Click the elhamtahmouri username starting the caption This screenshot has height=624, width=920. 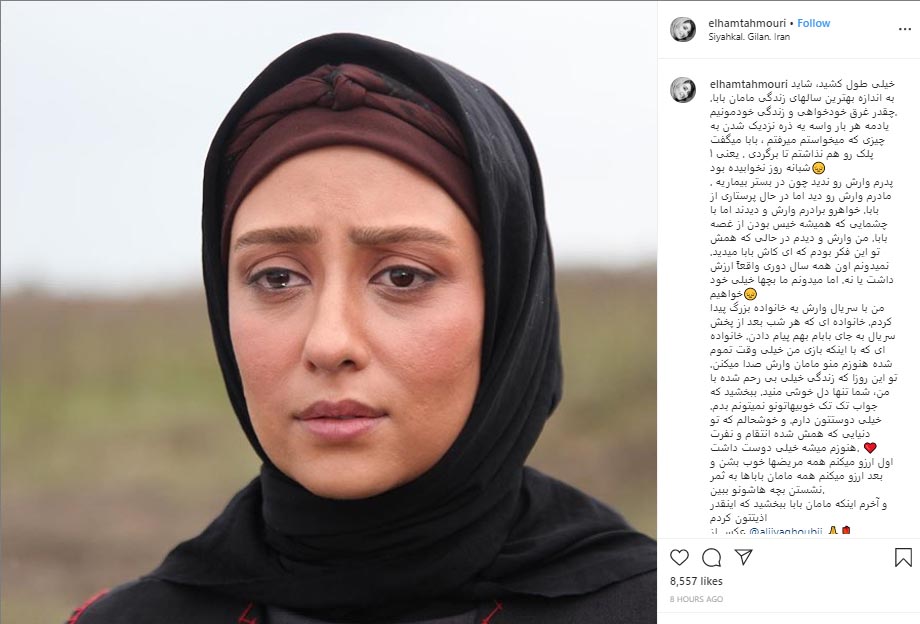pos(749,84)
